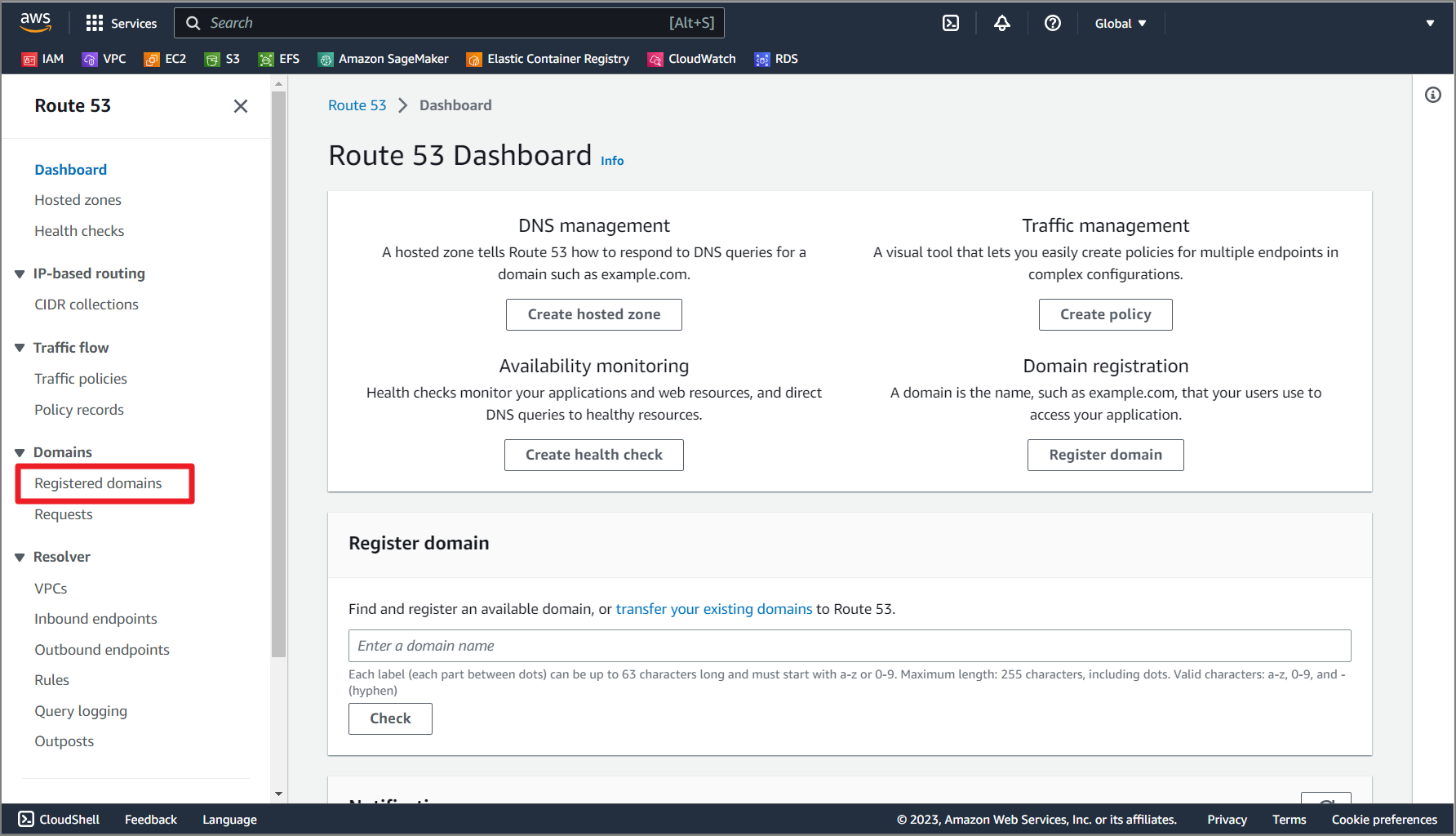Click the sidebar scrollbar up arrow
This screenshot has width=1456, height=836.
tap(279, 84)
